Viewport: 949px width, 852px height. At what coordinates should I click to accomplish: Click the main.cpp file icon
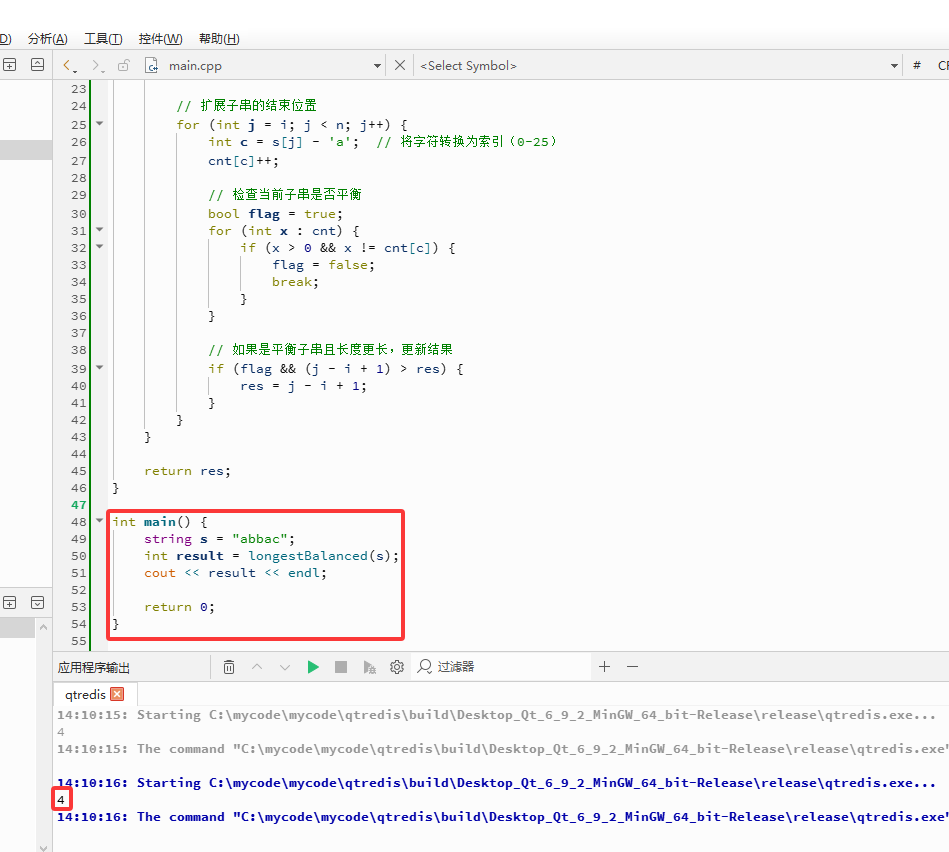151,65
